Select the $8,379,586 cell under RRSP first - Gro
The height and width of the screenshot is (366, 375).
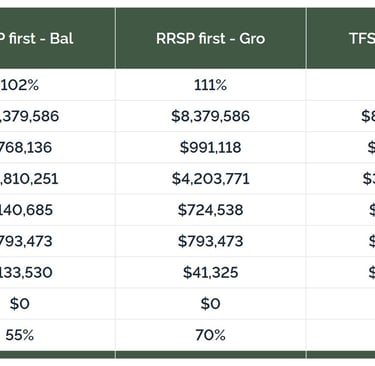click(210, 116)
